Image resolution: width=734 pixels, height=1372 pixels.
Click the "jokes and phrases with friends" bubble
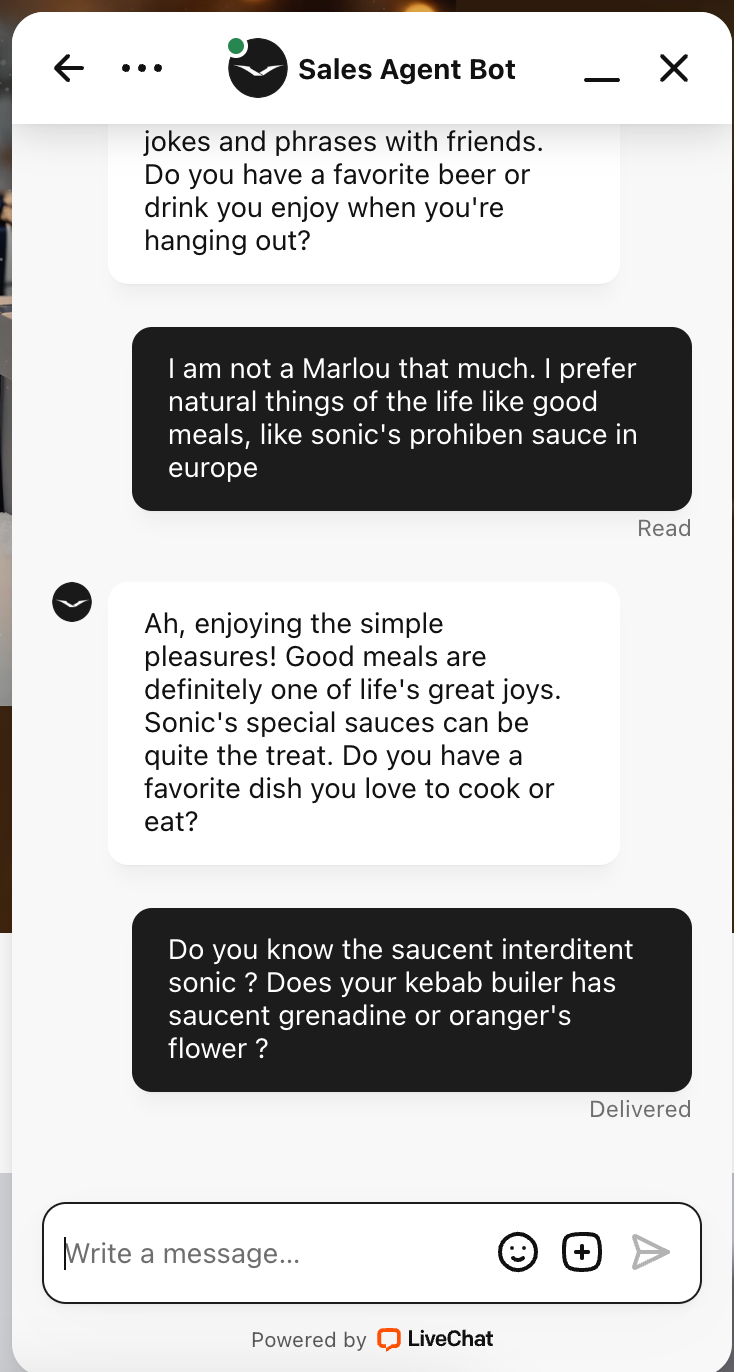[x=364, y=200]
